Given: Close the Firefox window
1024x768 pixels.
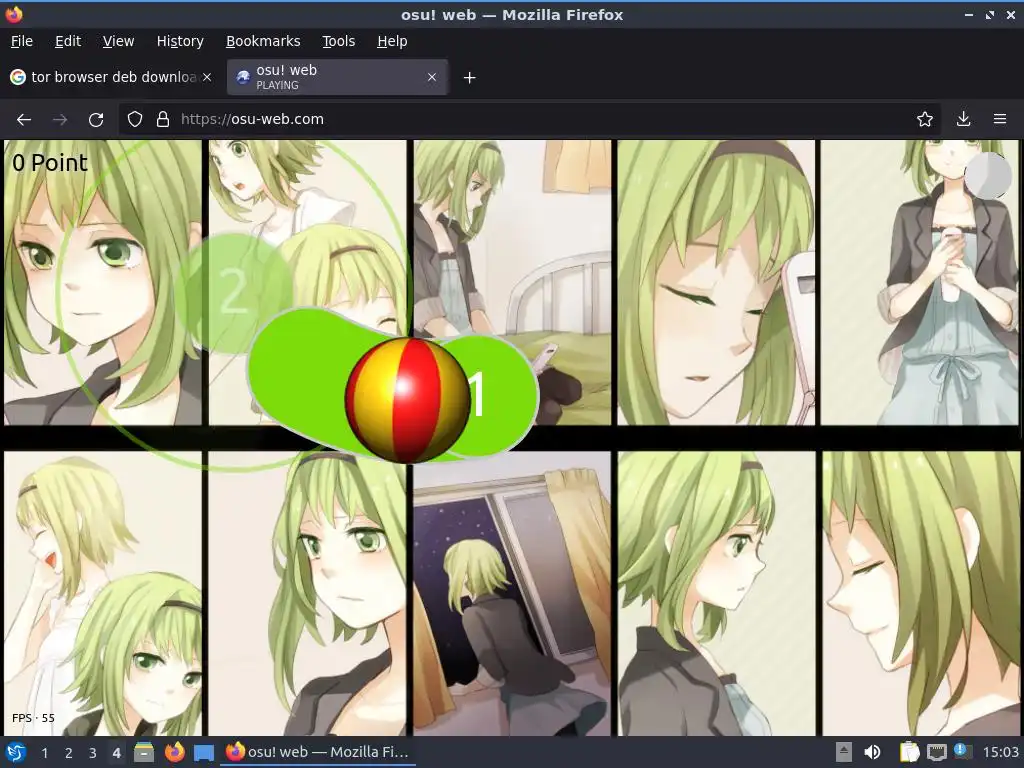Looking at the screenshot, I should pos(1010,14).
